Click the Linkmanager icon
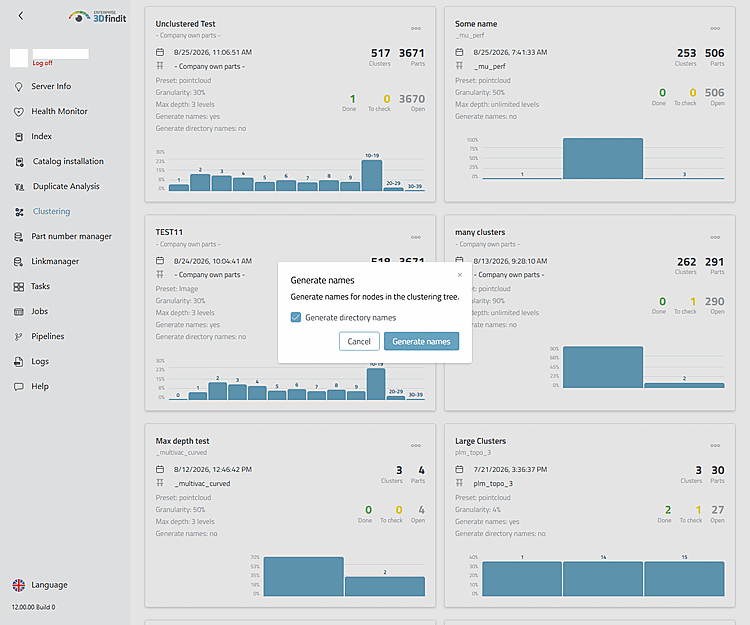Image resolution: width=750 pixels, height=625 pixels. (19, 262)
